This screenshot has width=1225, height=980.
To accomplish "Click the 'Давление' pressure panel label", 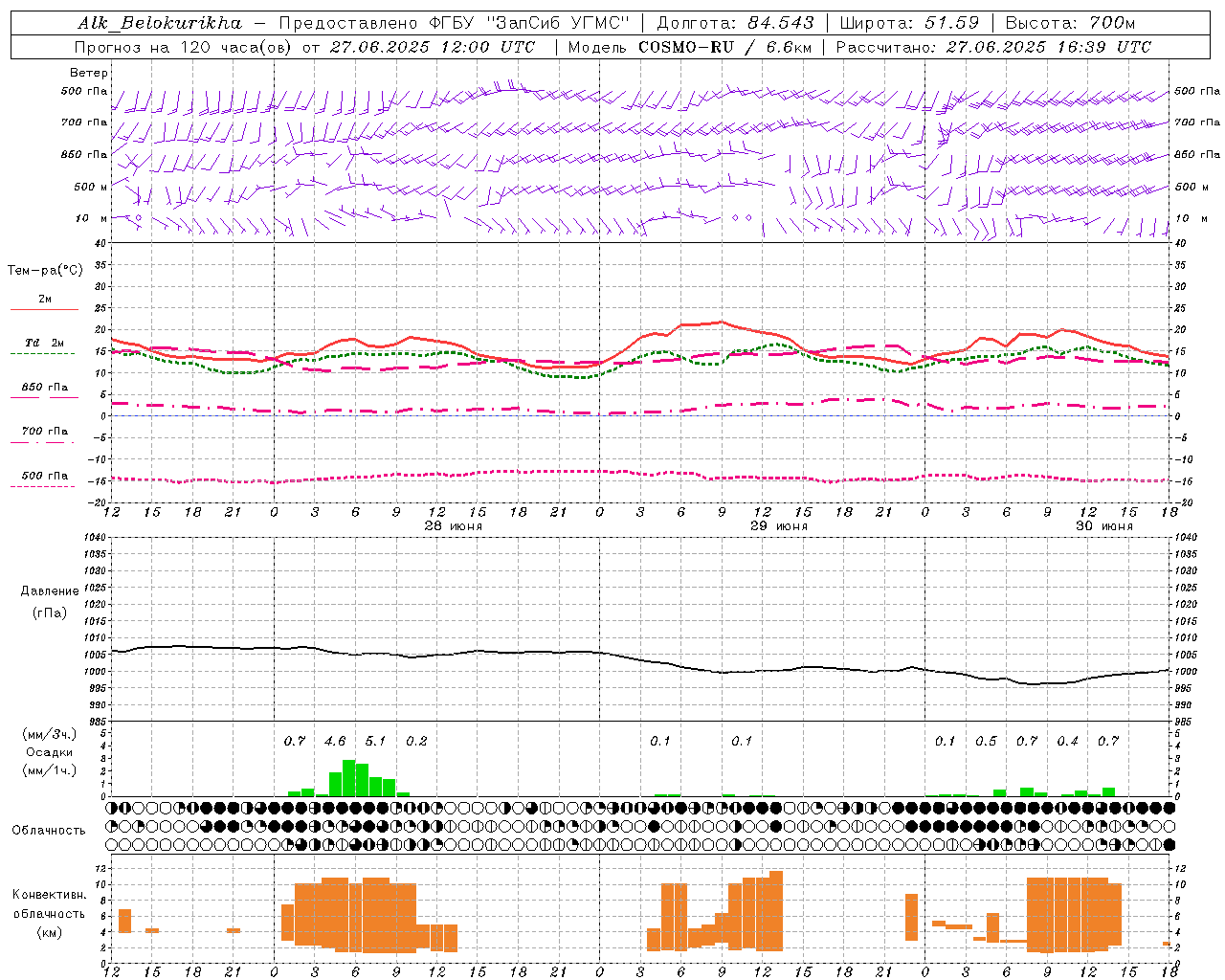I will pos(50,591).
